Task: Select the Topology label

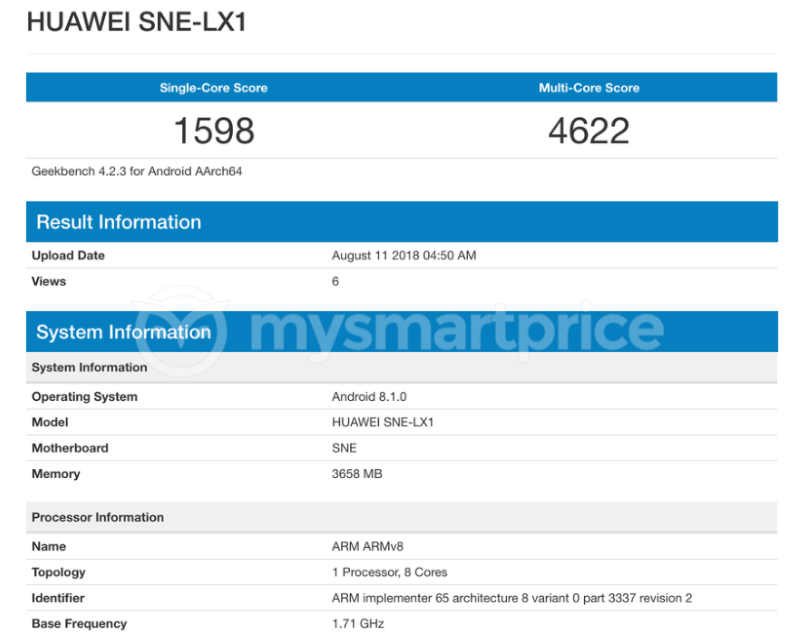Action: 58,572
